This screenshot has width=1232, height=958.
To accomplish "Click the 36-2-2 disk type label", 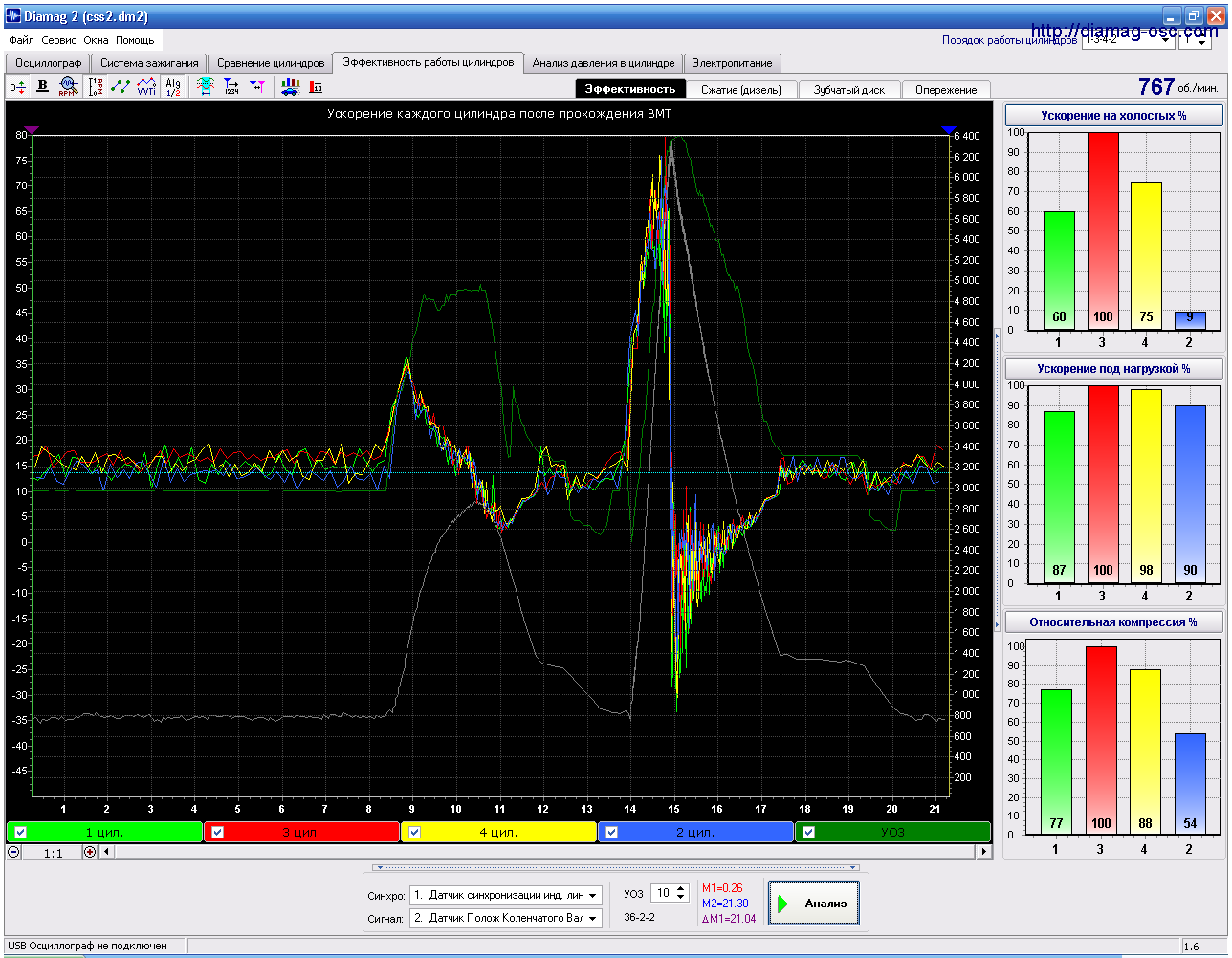I will (640, 917).
